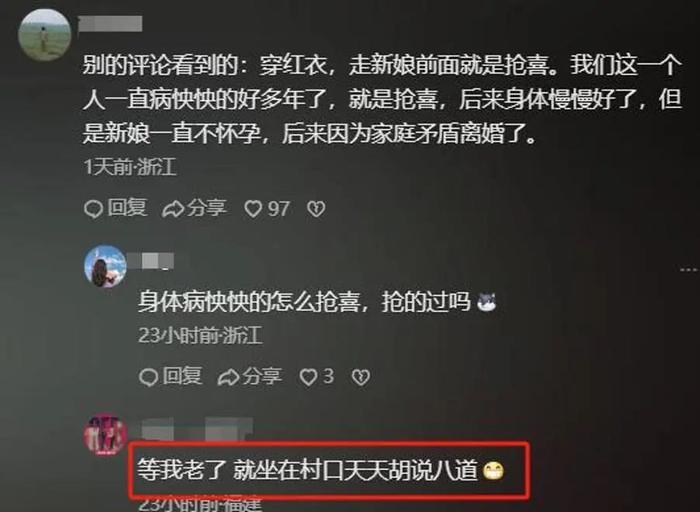The width and height of the screenshot is (700, 512).
Task: Open blurred username of second commenter
Action: pyautogui.click(x=151, y=261)
